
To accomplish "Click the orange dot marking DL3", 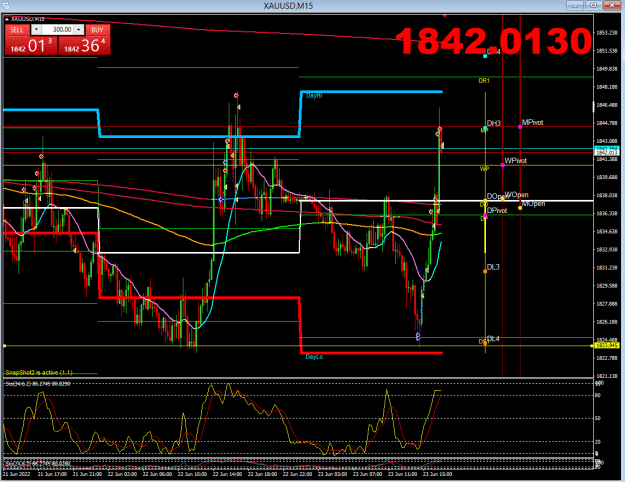I will pyautogui.click(x=485, y=271).
